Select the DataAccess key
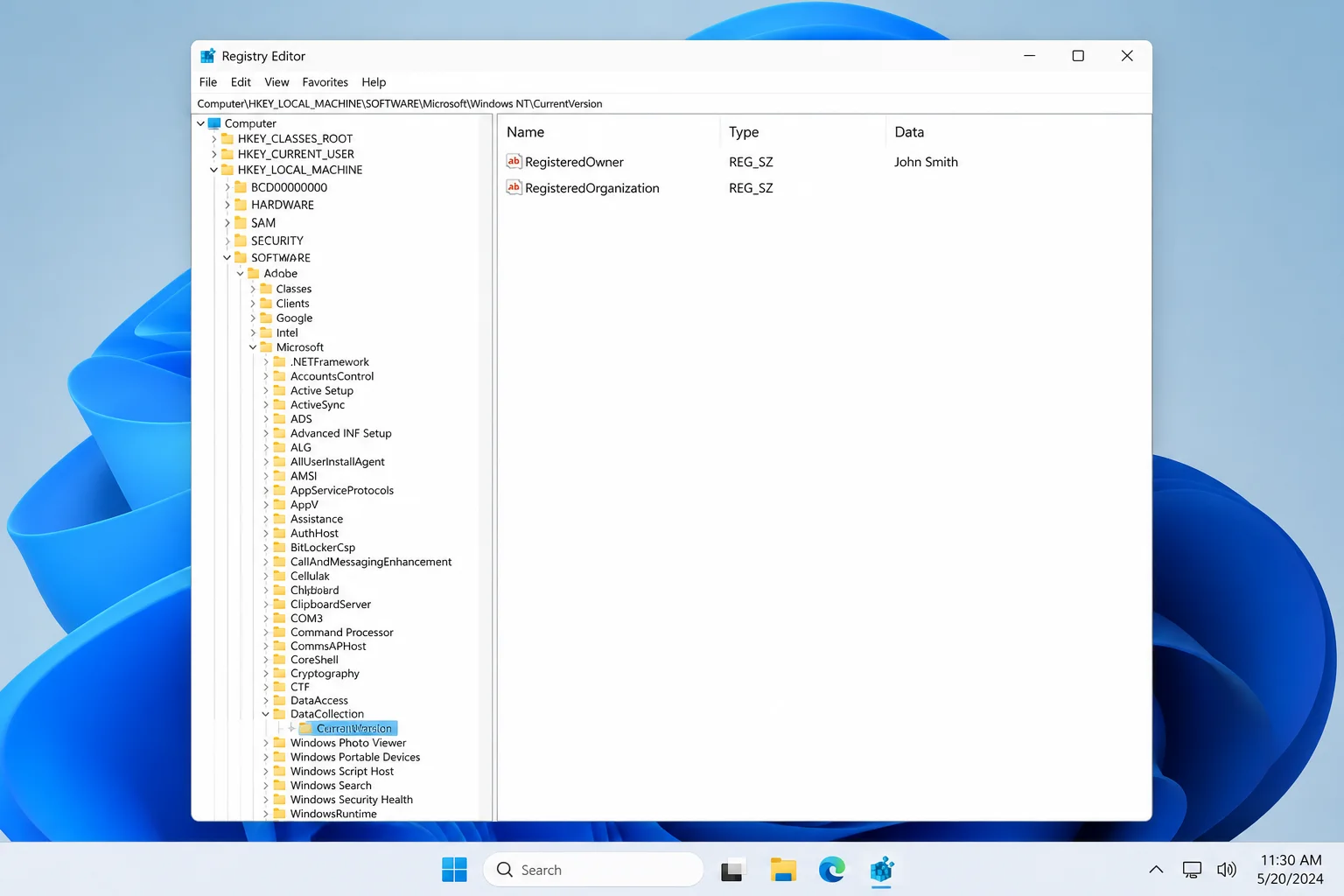This screenshot has width=1344, height=896. coord(319,701)
